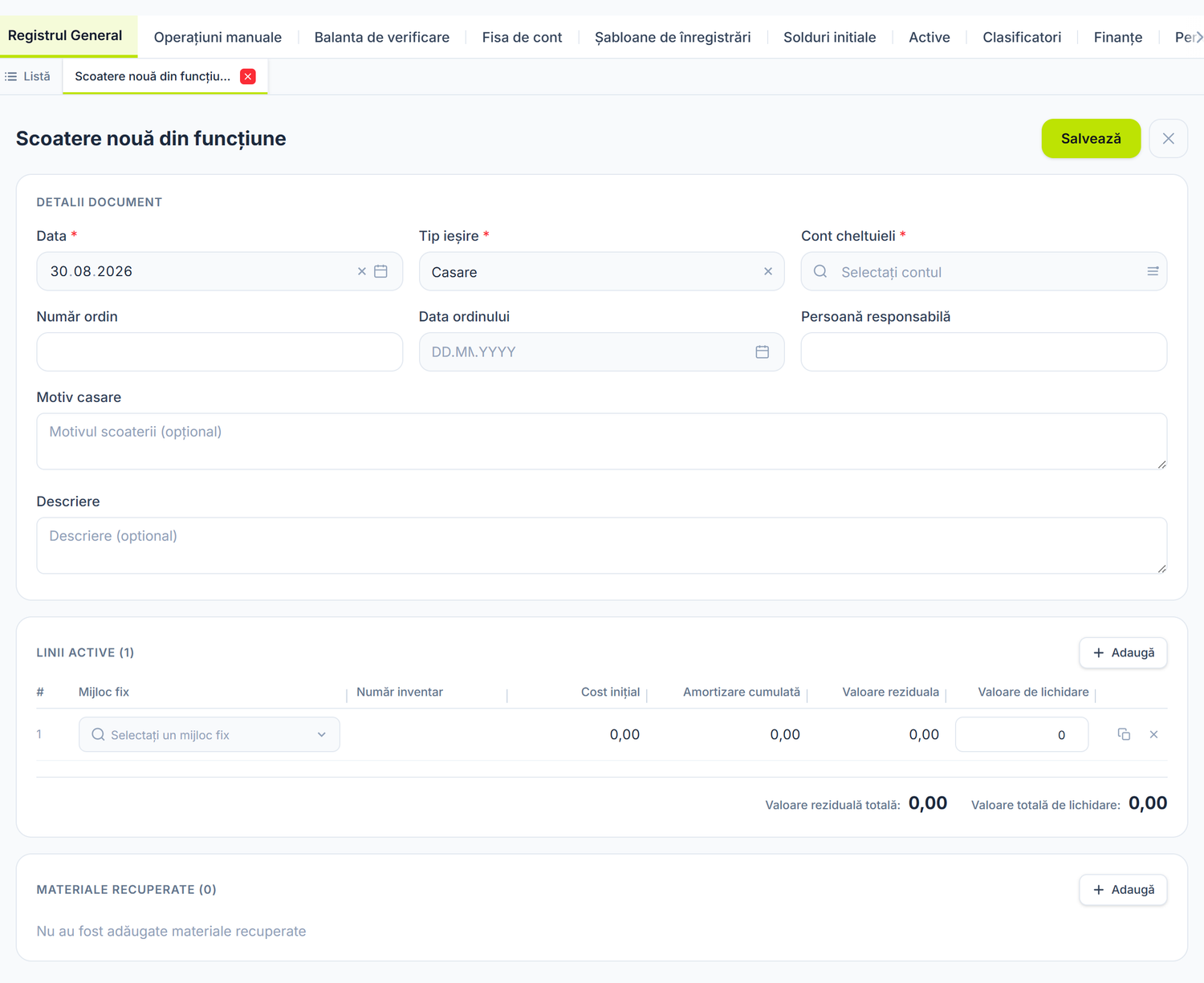Focus the Data field showing 30.08.2026
The width and height of the screenshot is (1204, 983).
pos(220,271)
